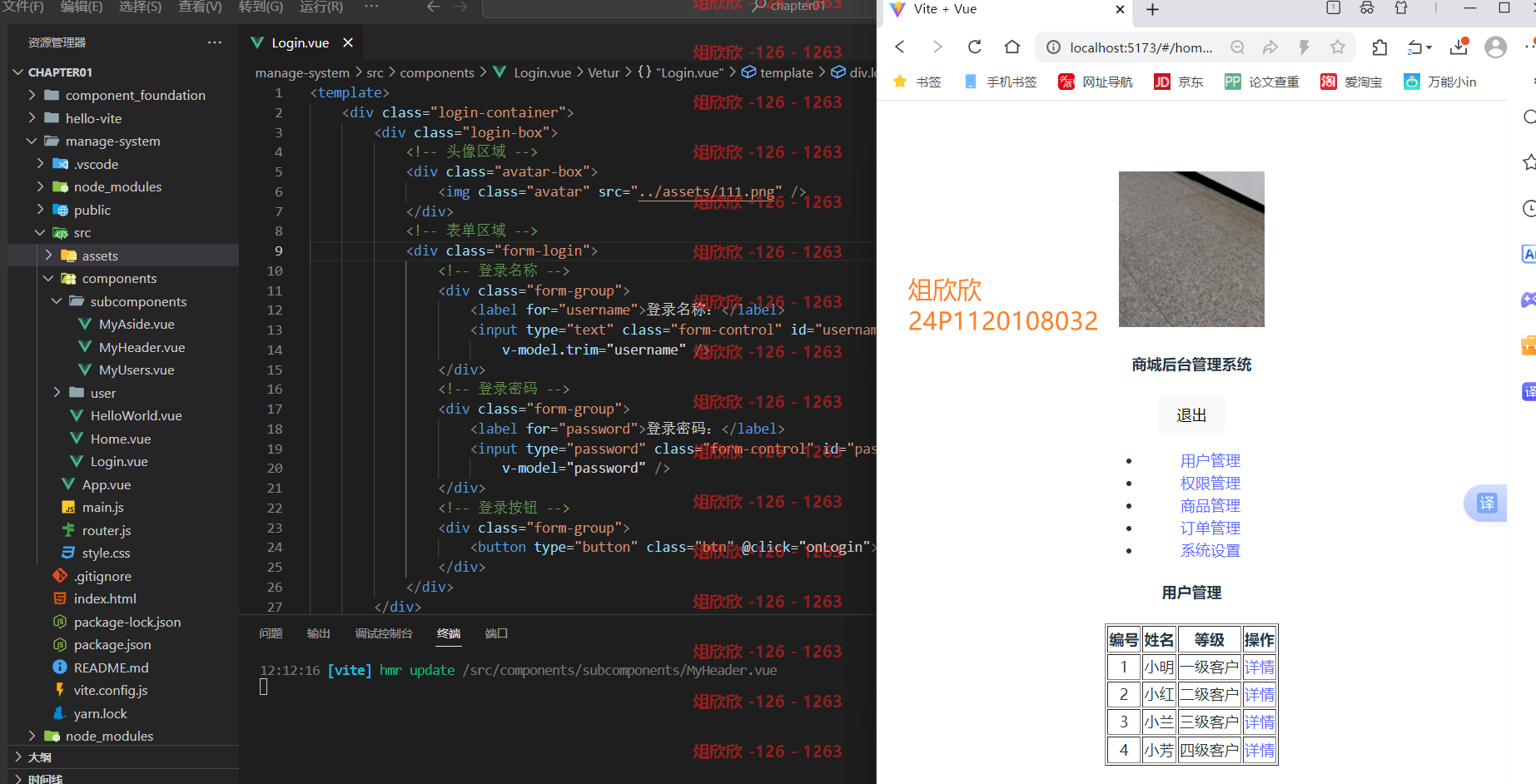Click the browser address bar URL

1141,47
